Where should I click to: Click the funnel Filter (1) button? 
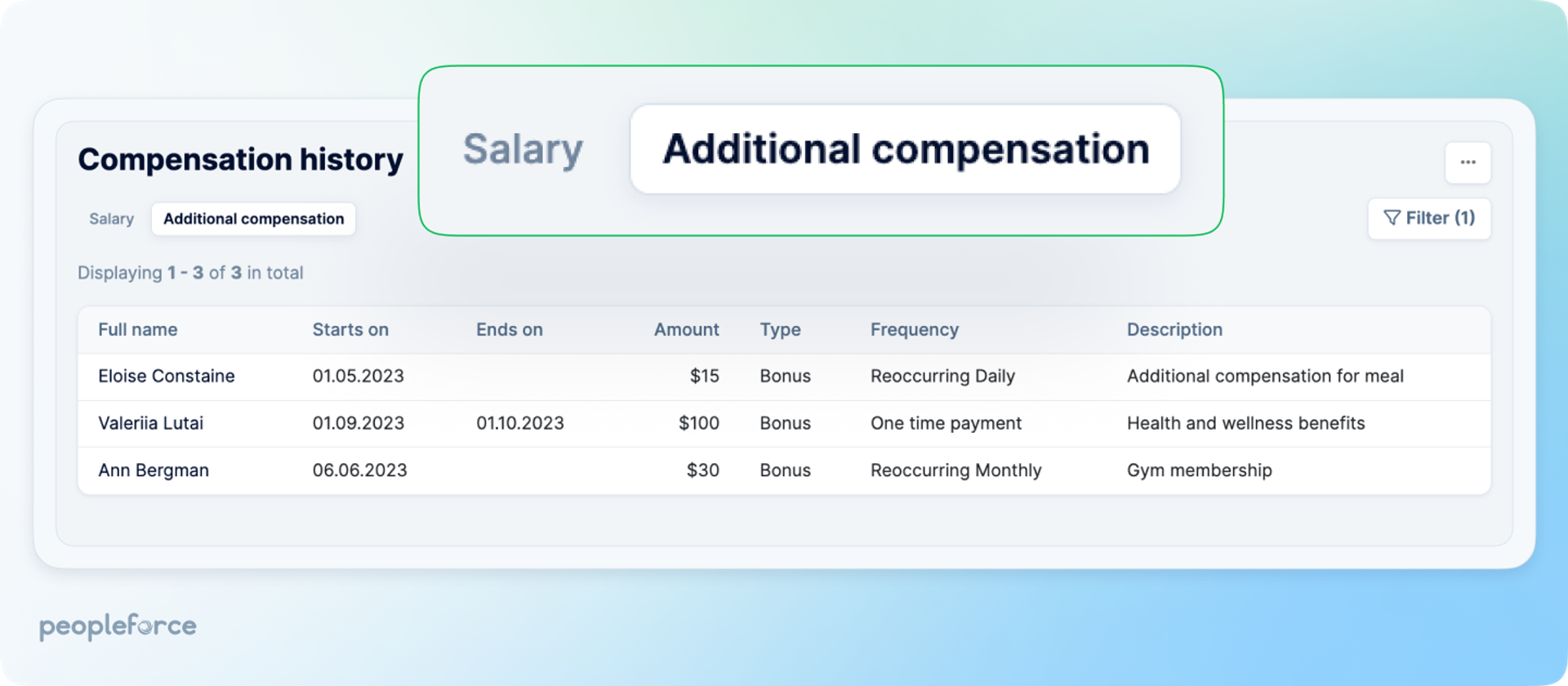[x=1429, y=218]
